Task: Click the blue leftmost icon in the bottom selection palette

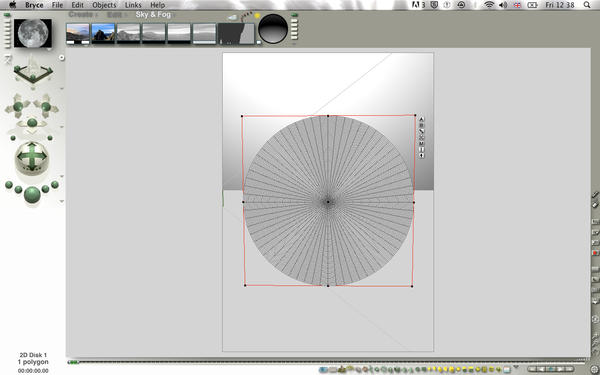Action: pyautogui.click(x=323, y=370)
